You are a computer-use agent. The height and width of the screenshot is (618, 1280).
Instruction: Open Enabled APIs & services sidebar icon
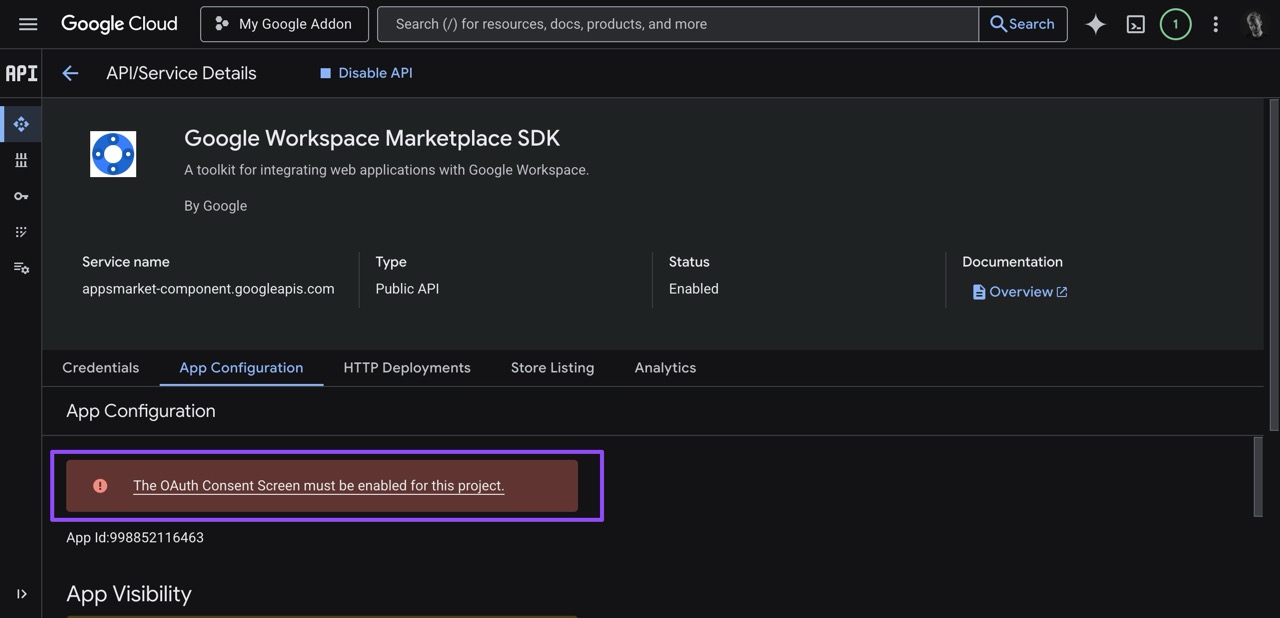point(21,124)
